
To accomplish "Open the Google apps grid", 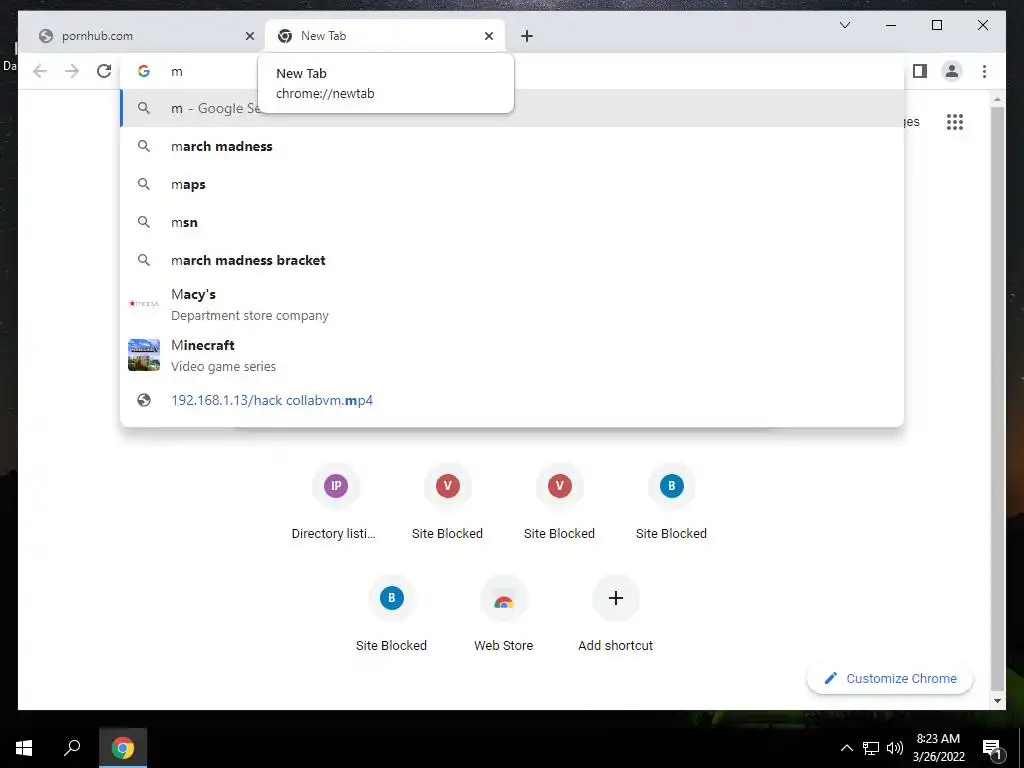I will click(x=955, y=121).
